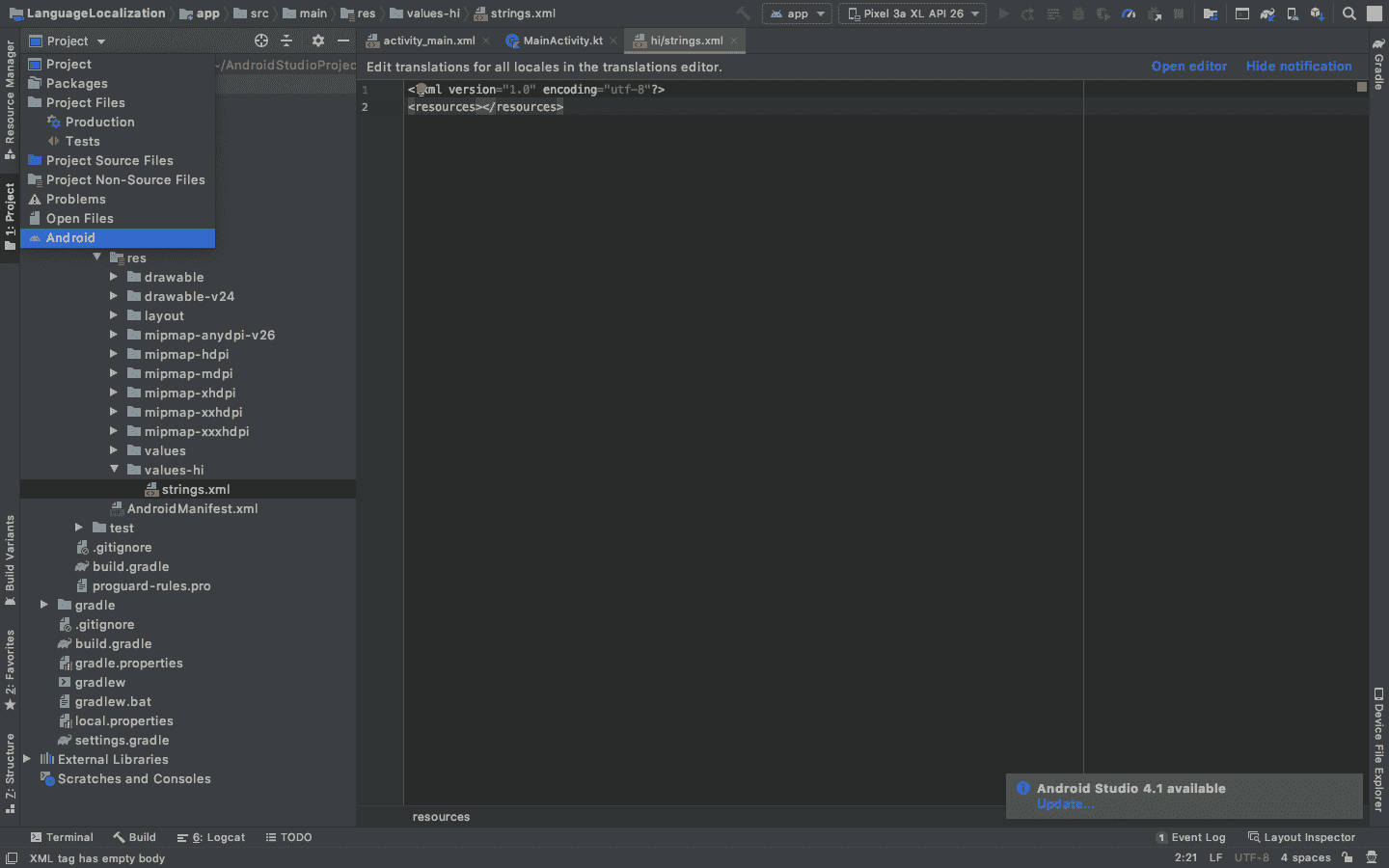Click the Open editor link

pos(1188,67)
